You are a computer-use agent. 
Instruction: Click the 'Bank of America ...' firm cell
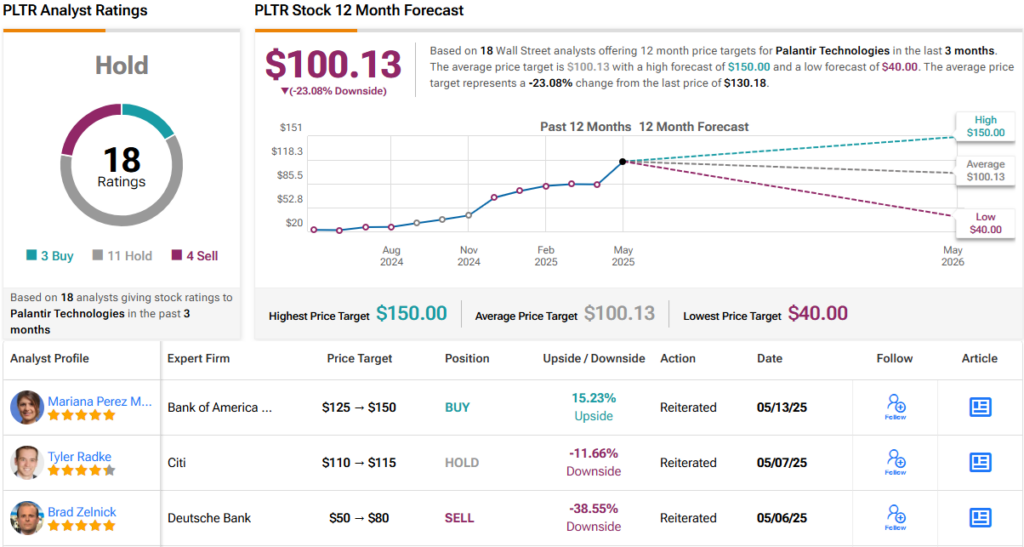coord(220,407)
